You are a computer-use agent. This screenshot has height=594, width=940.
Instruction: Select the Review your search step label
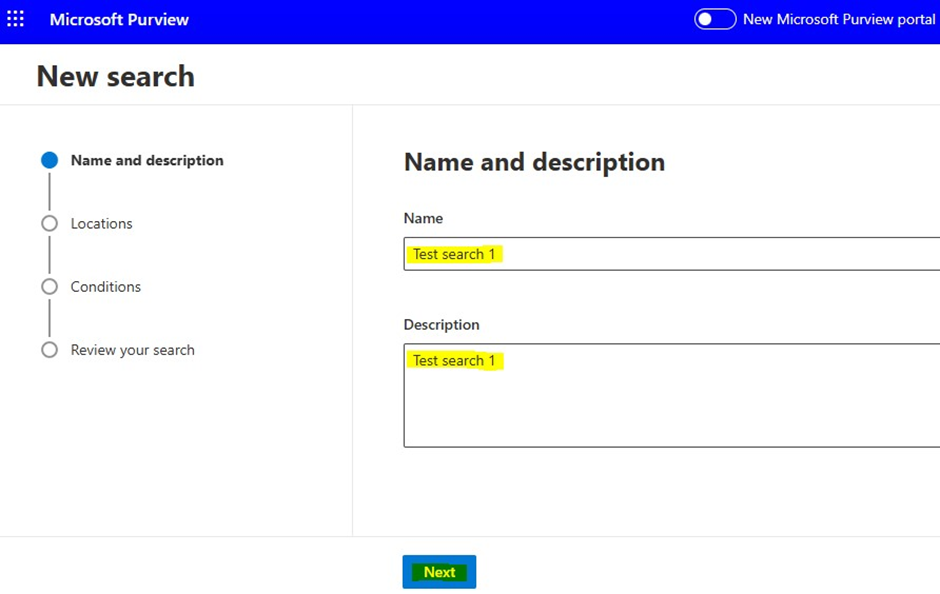tap(132, 350)
